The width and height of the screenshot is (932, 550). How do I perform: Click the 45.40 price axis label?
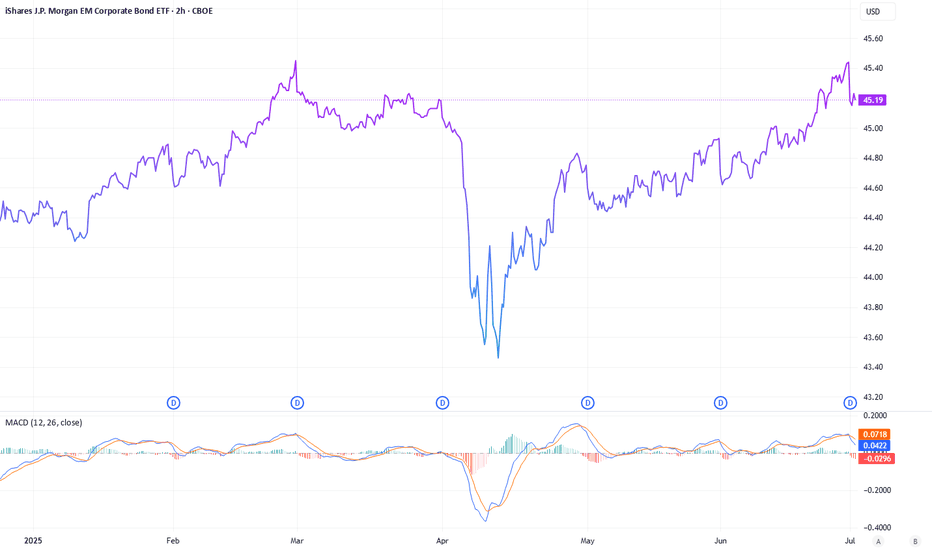coord(873,68)
